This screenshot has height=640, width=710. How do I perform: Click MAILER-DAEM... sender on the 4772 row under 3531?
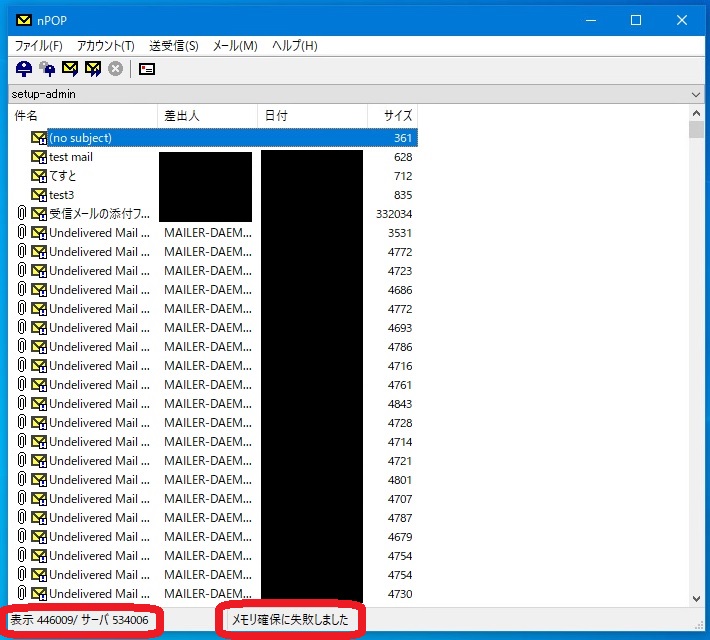(208, 252)
